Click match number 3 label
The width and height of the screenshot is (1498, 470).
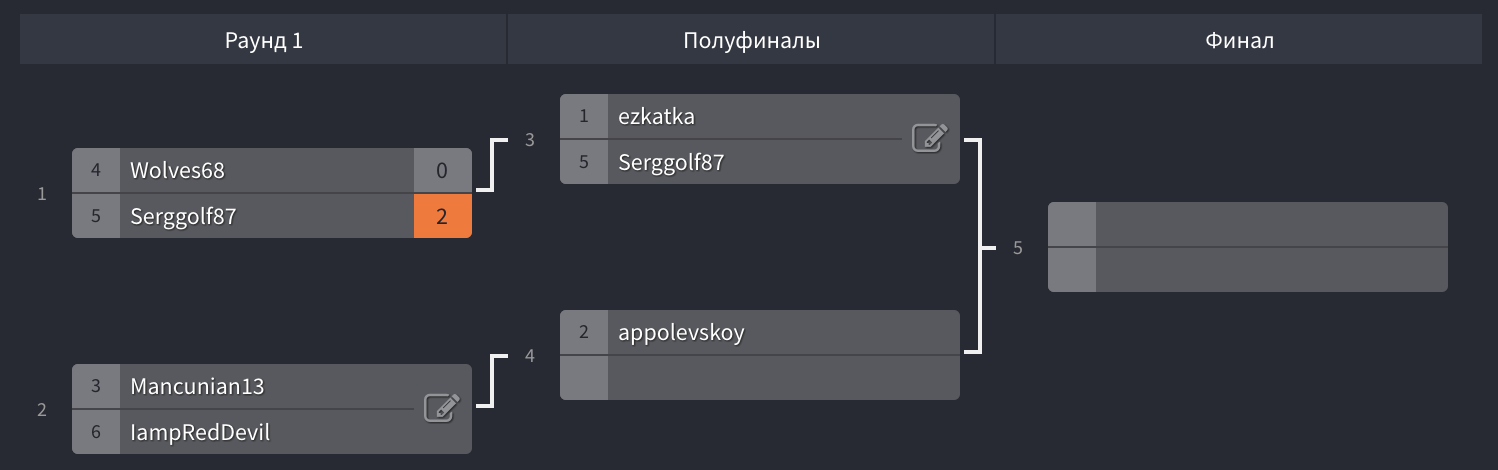pos(530,140)
